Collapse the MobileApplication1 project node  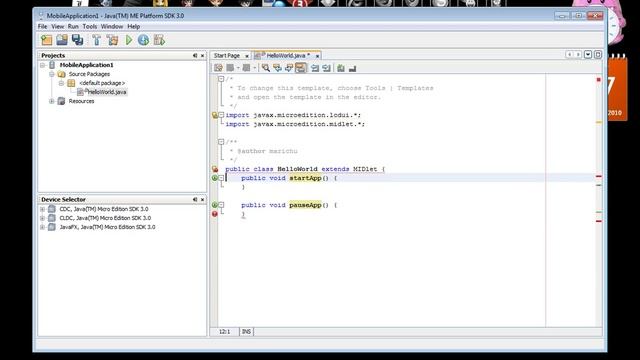(42, 65)
